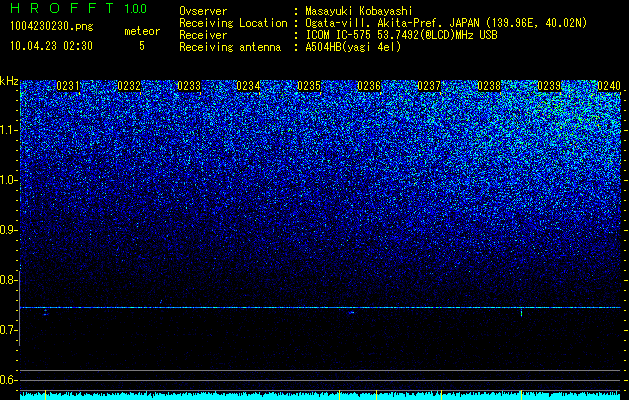This screenshot has width=629, height=400.
Task: Select the A504HB(yagi 4el) antenna text
Action: 353,47
